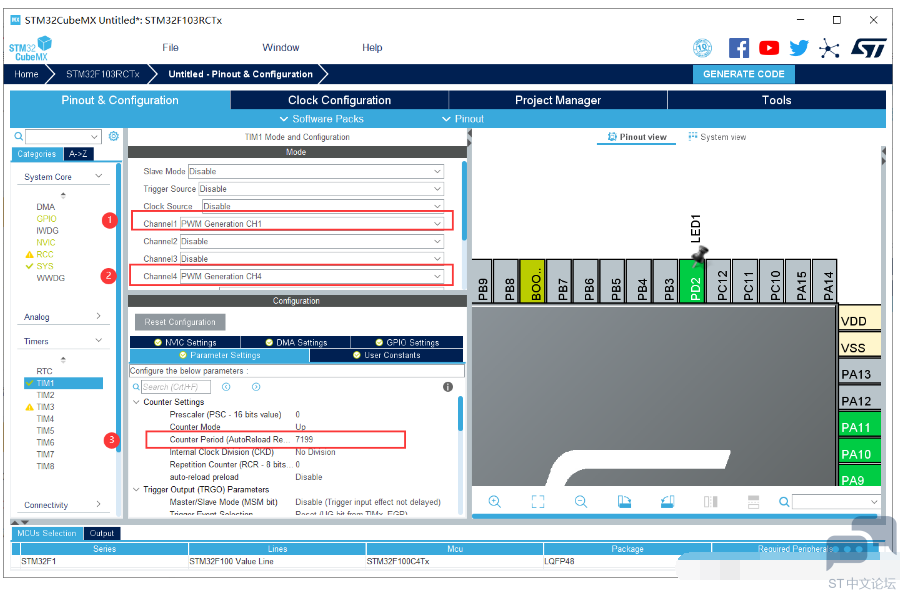Open the Pinout dropdown menu

463,118
